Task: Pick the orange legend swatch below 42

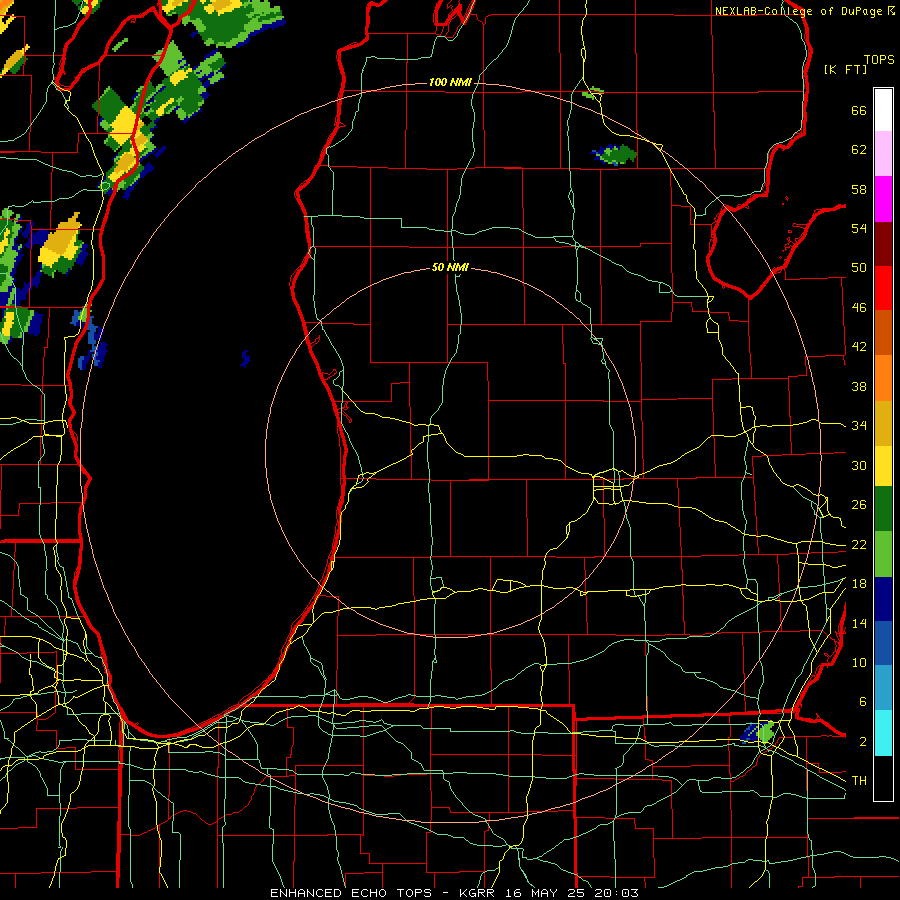Action: (883, 378)
